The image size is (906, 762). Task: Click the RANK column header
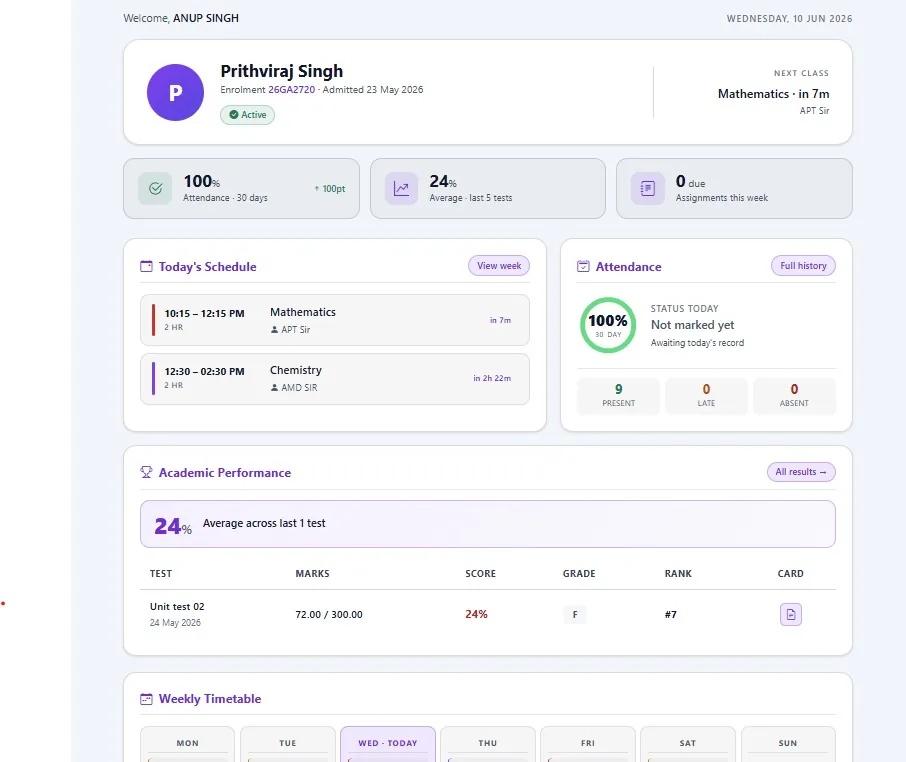pyautogui.click(x=678, y=574)
